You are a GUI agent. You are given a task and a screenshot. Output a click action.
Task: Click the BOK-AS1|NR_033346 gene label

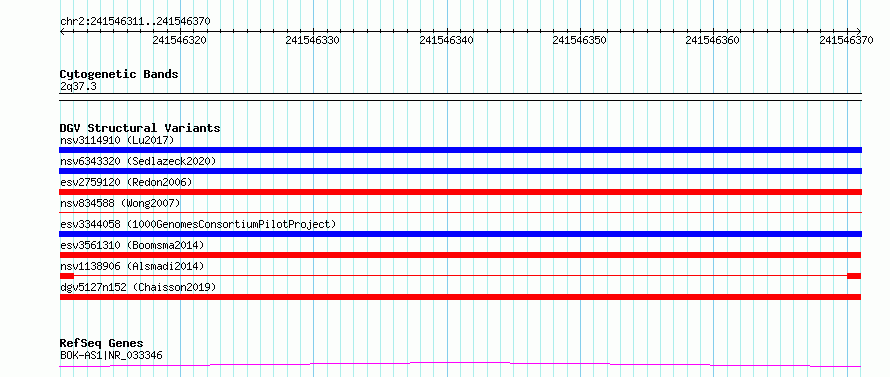click(111, 355)
